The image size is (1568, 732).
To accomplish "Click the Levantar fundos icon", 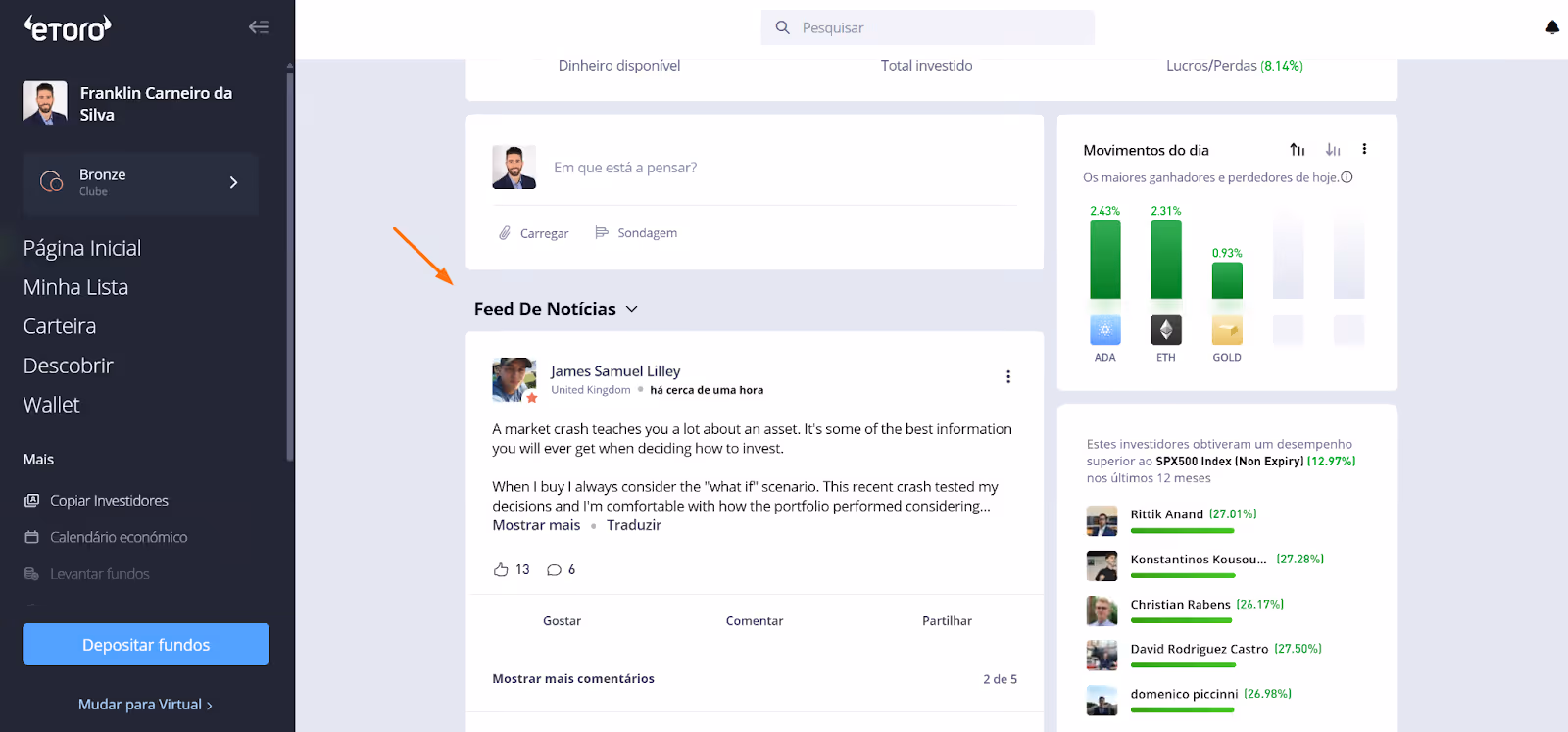I will click(31, 574).
